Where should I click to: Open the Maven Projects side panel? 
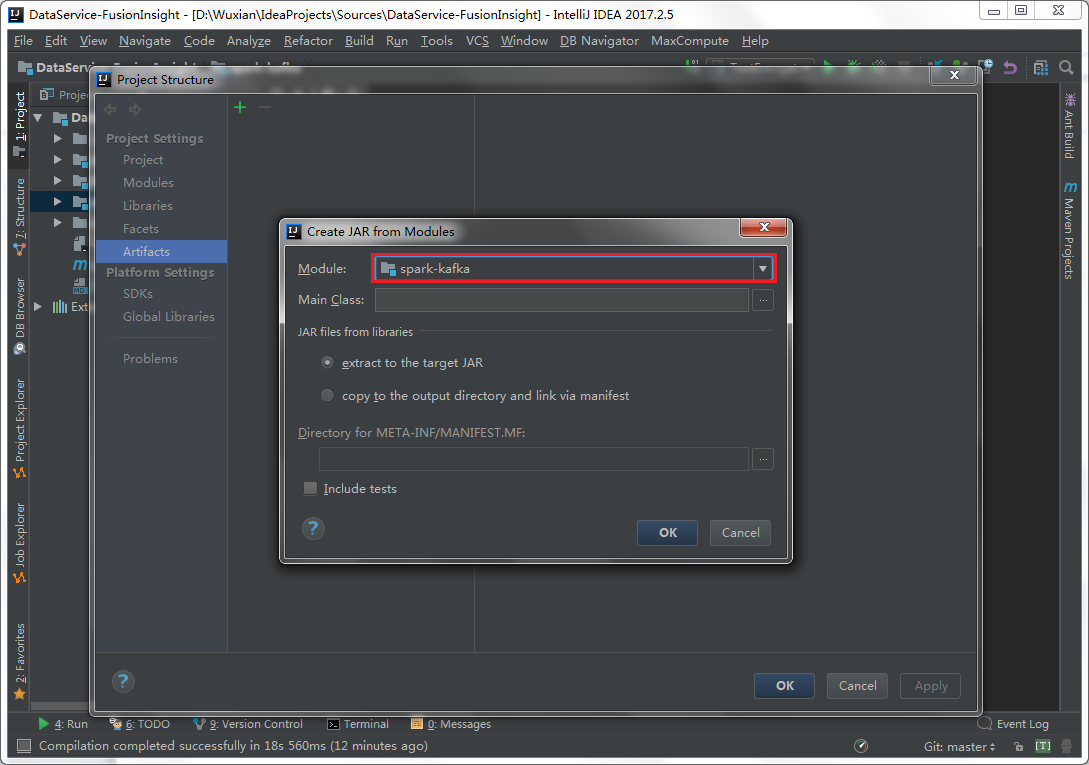coord(1070,231)
